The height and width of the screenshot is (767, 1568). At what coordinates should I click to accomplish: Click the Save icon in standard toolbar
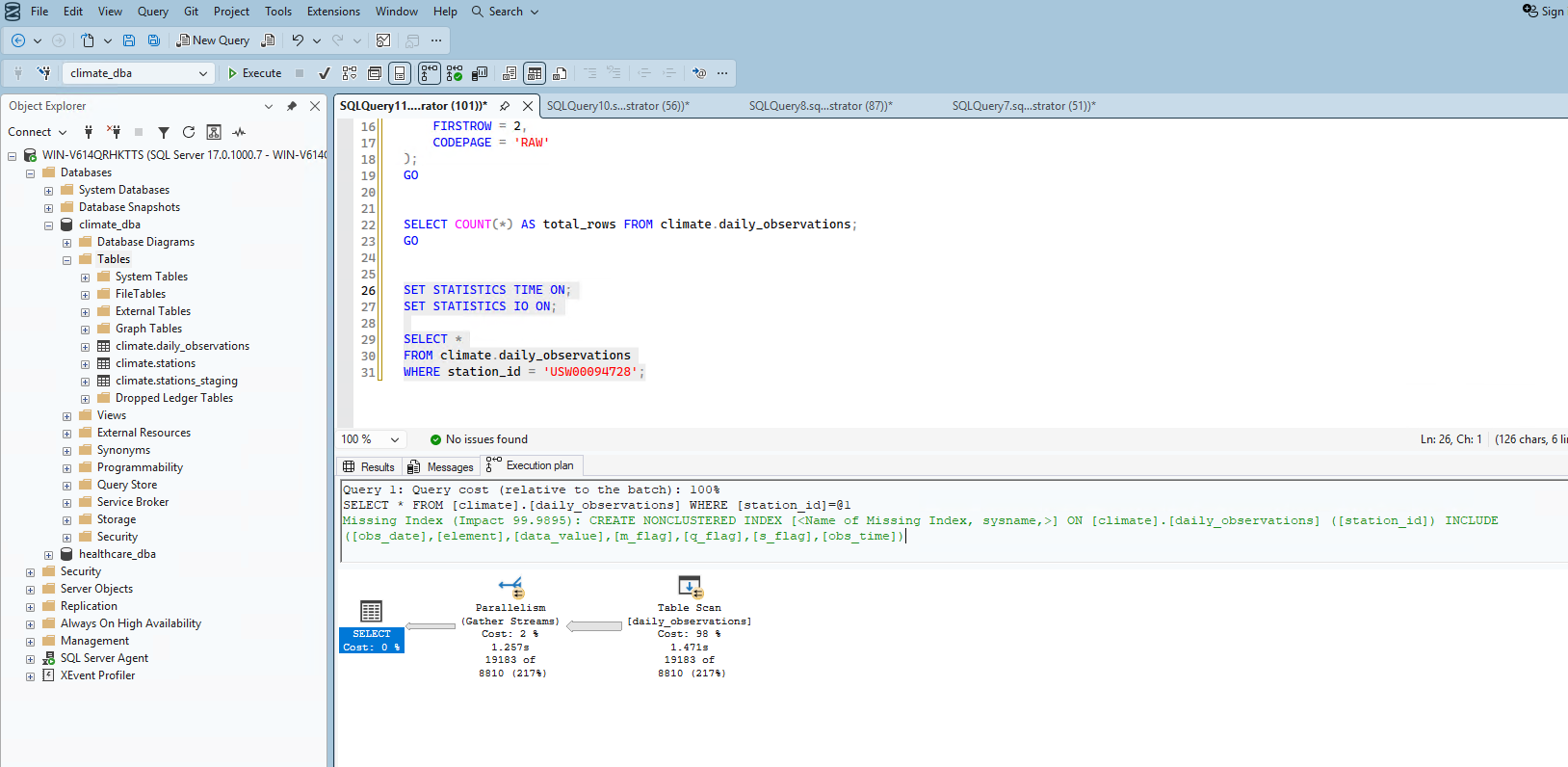[x=129, y=40]
